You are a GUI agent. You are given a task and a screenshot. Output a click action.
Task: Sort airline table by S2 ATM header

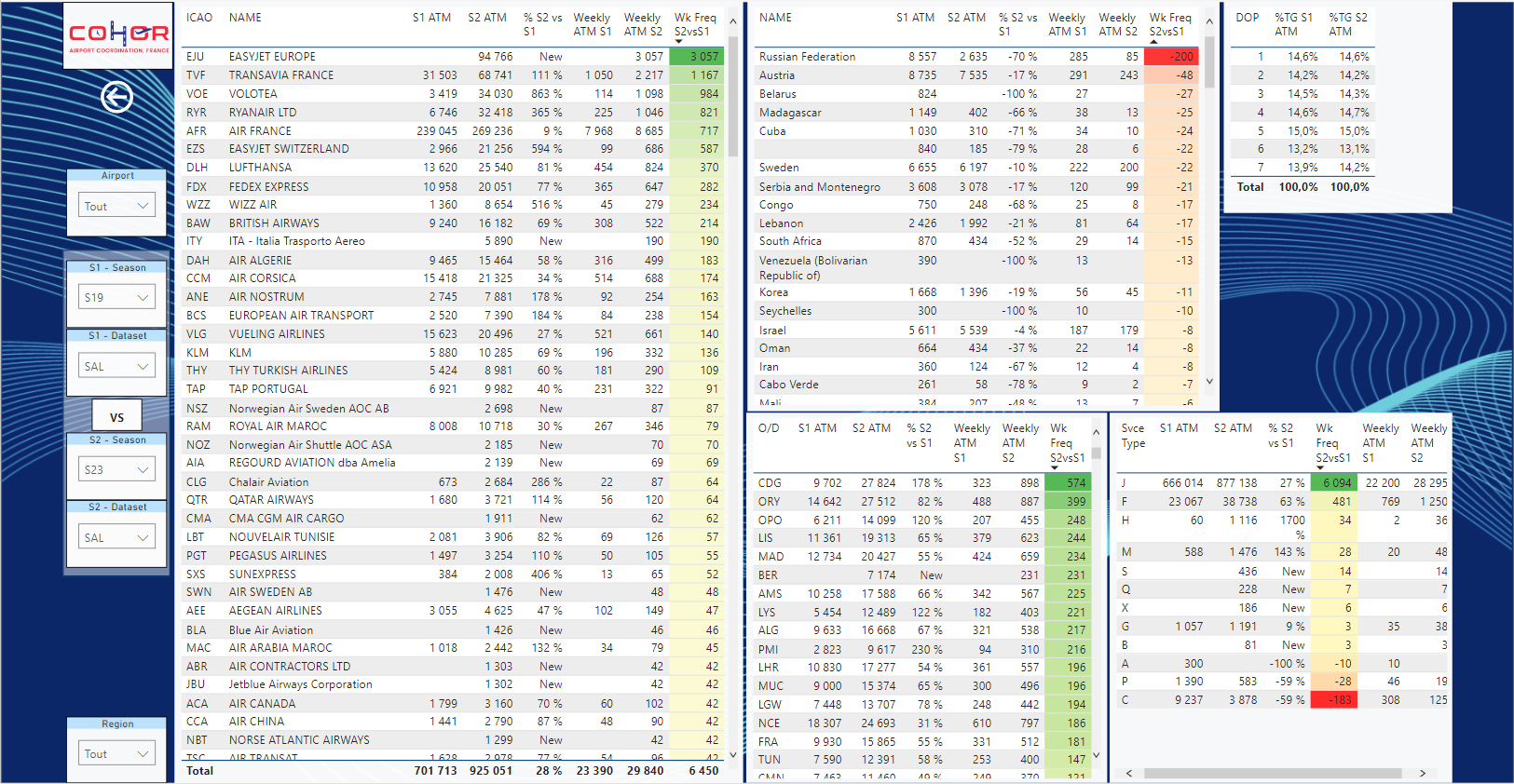point(487,18)
